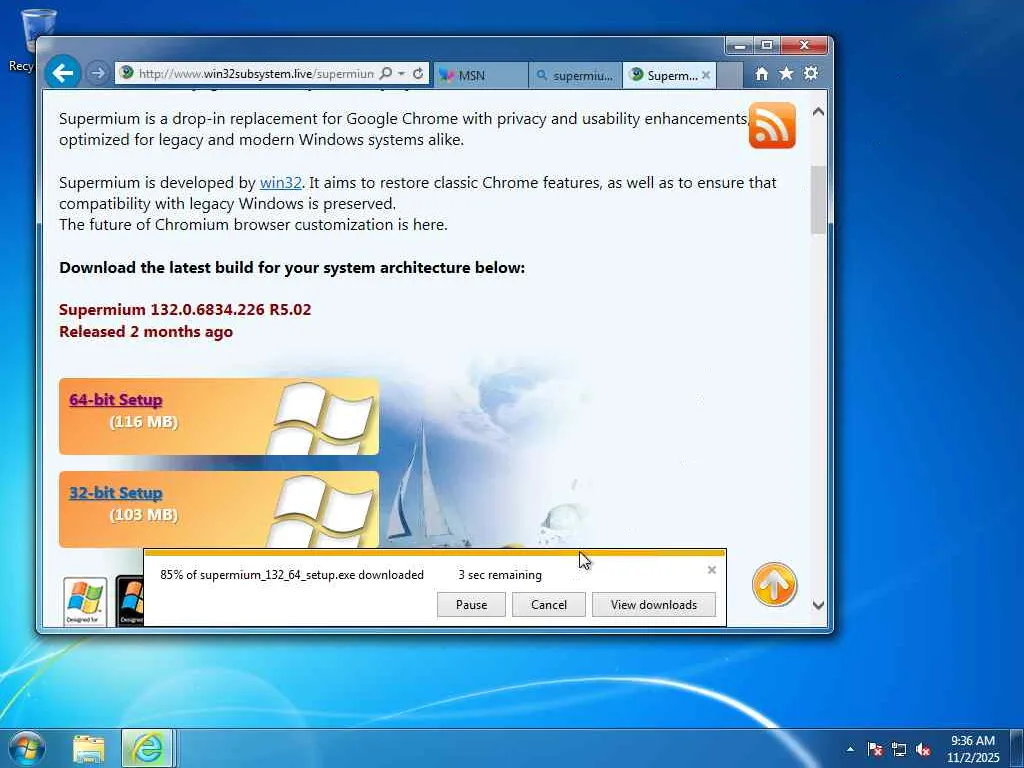Open Favorites star icon
1024x768 pixels.
pos(786,74)
